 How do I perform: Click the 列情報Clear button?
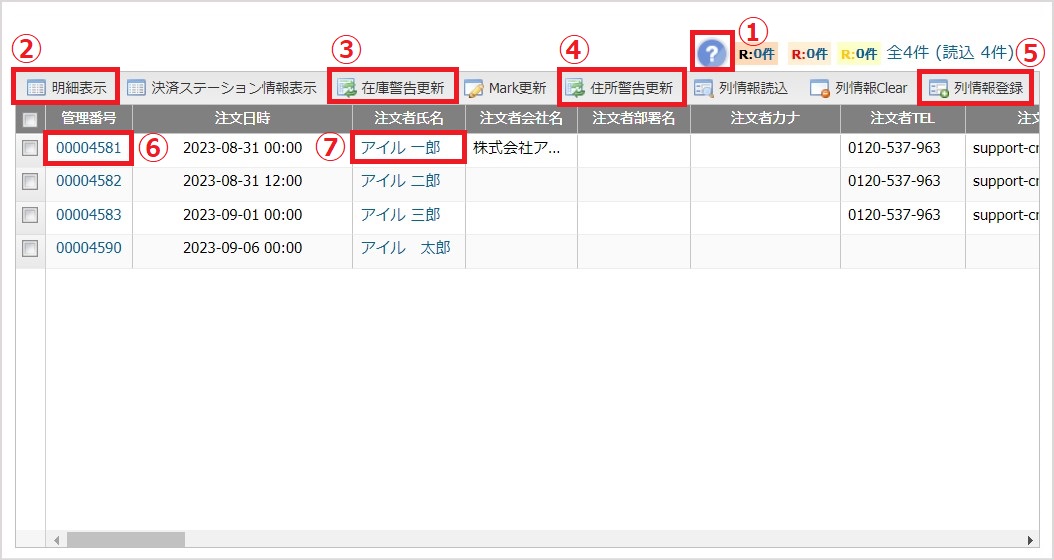[858, 88]
